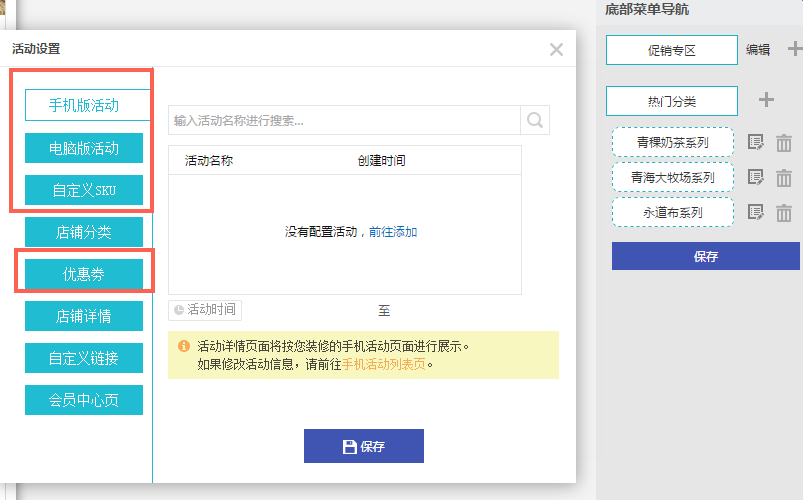The image size is (803, 500).
Task: Delete the 青稞奶茶系列 category
Action: pos(784,143)
